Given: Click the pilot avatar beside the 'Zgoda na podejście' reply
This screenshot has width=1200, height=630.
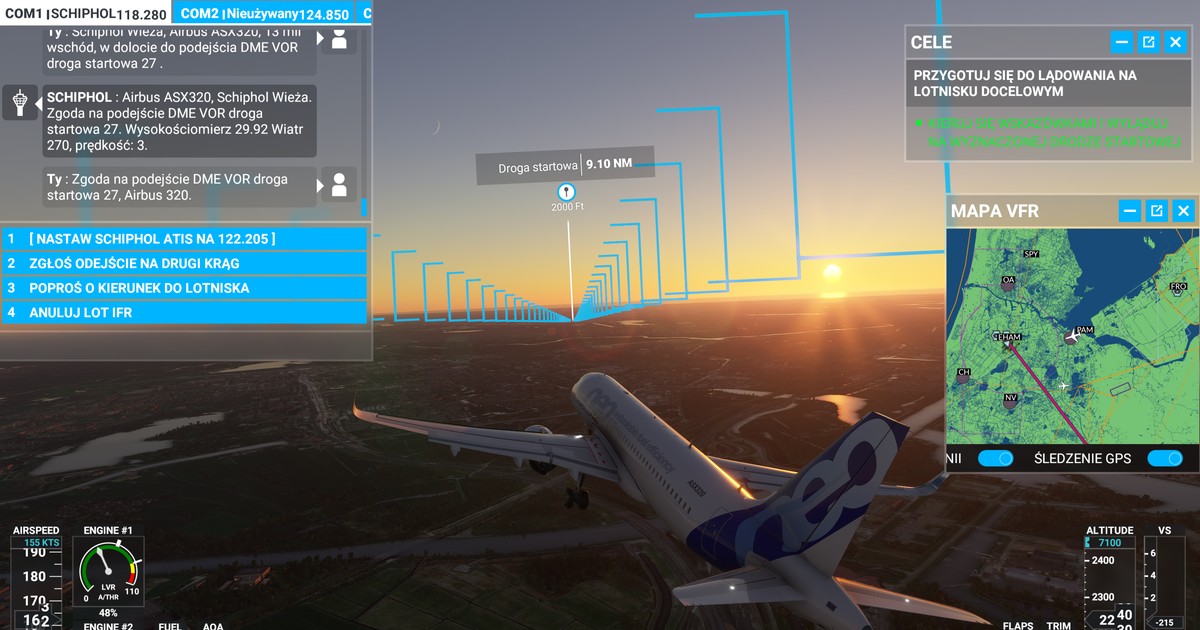Looking at the screenshot, I should (x=340, y=185).
